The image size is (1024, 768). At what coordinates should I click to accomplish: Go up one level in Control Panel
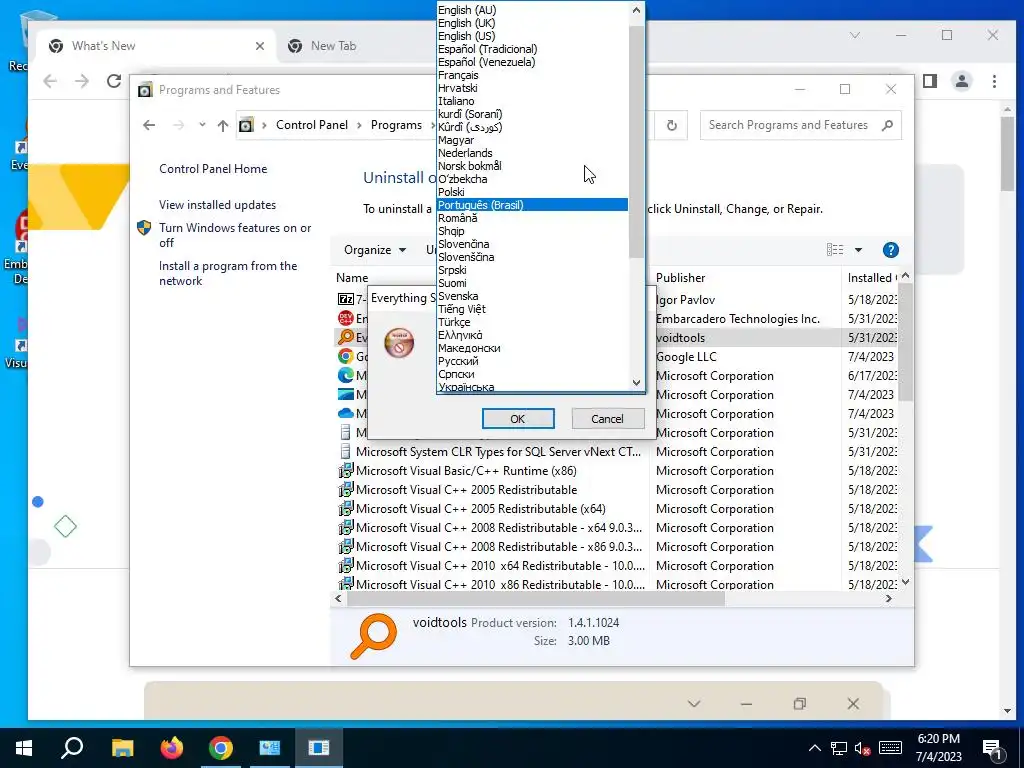[x=223, y=125]
